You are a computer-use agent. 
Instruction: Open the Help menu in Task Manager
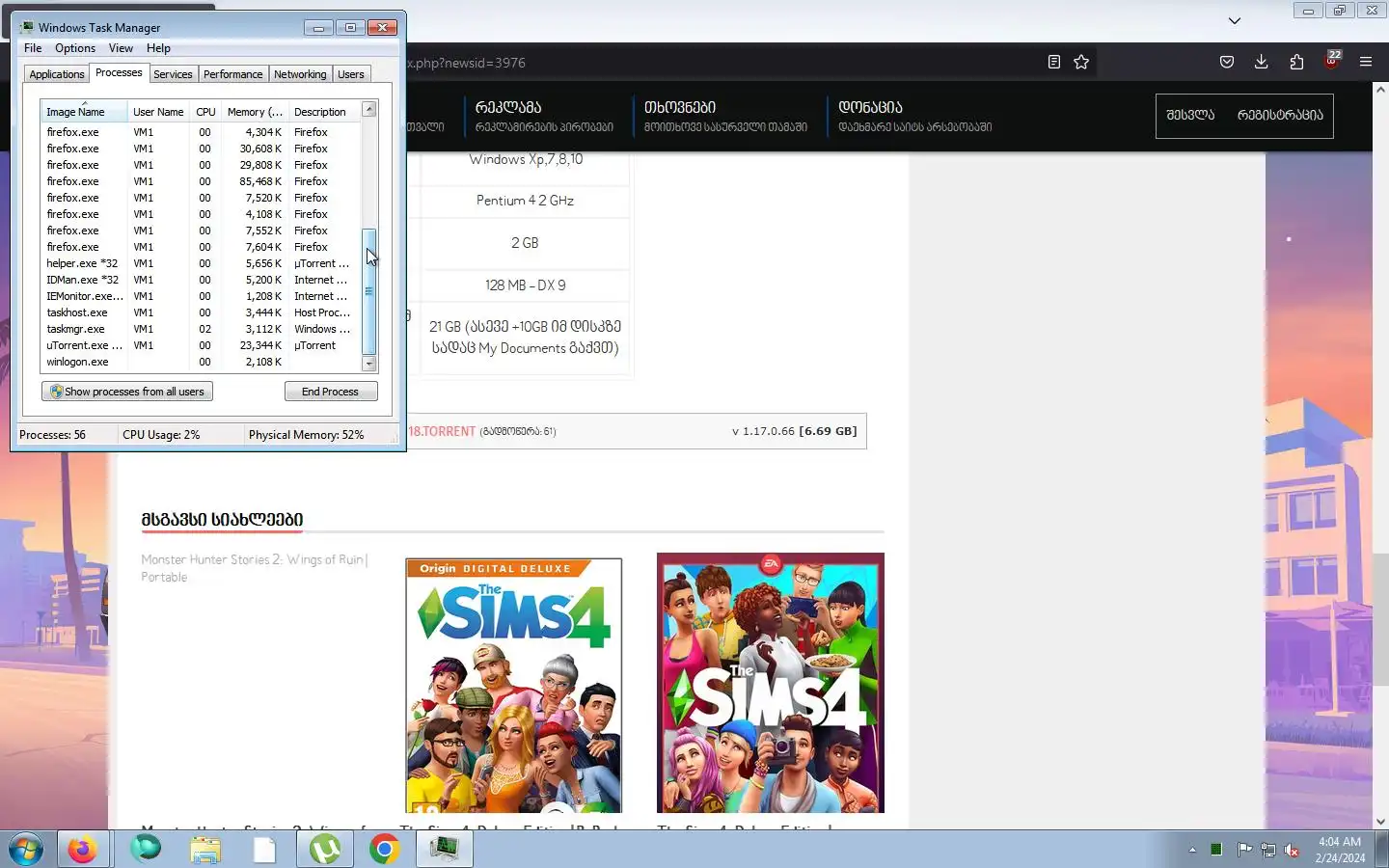tap(158, 48)
